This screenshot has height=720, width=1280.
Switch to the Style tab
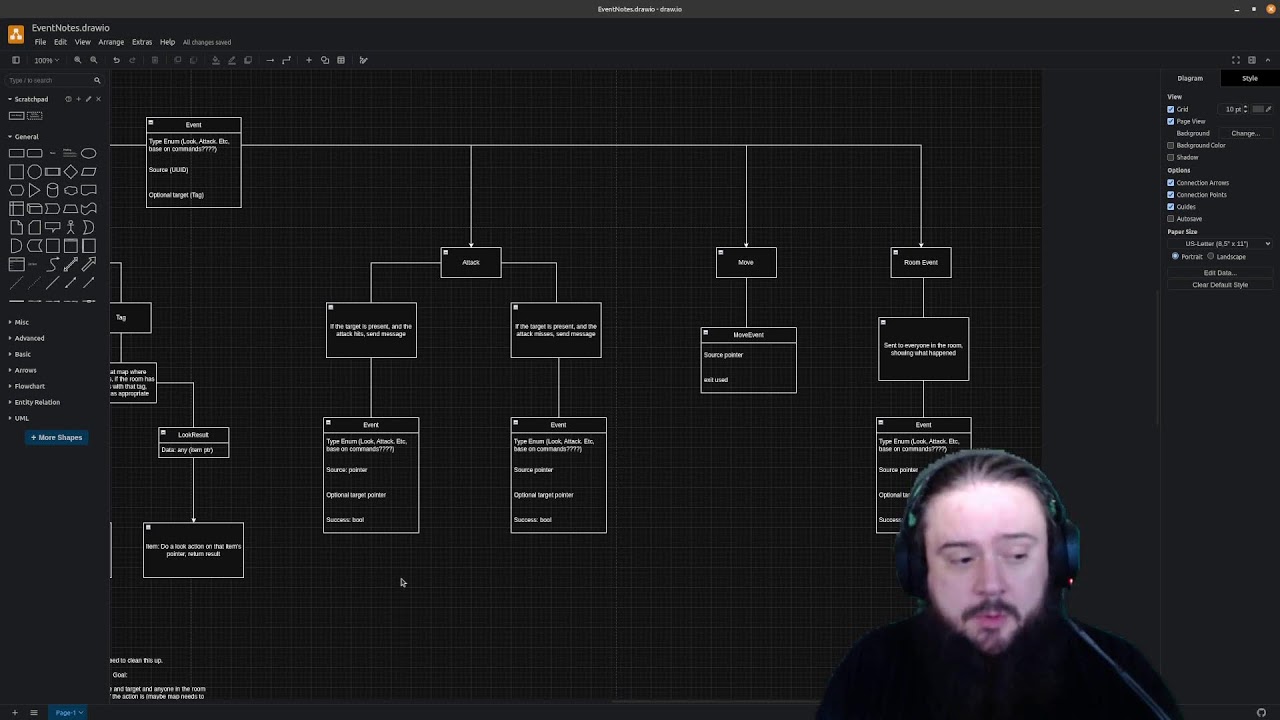pos(1250,78)
